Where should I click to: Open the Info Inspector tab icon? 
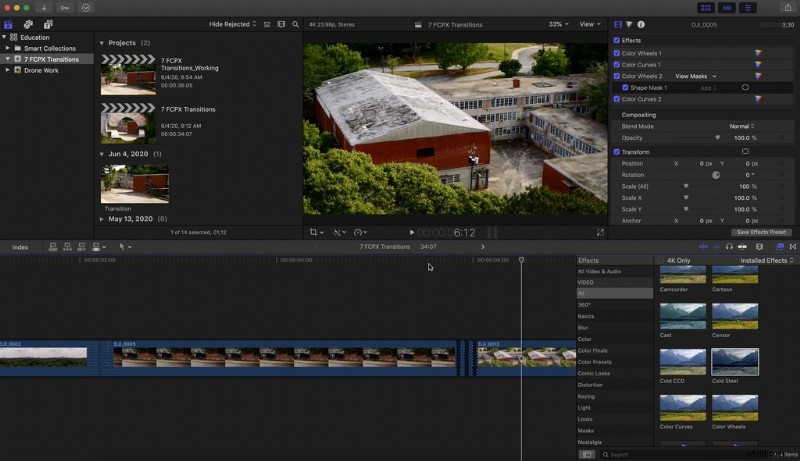pos(641,24)
